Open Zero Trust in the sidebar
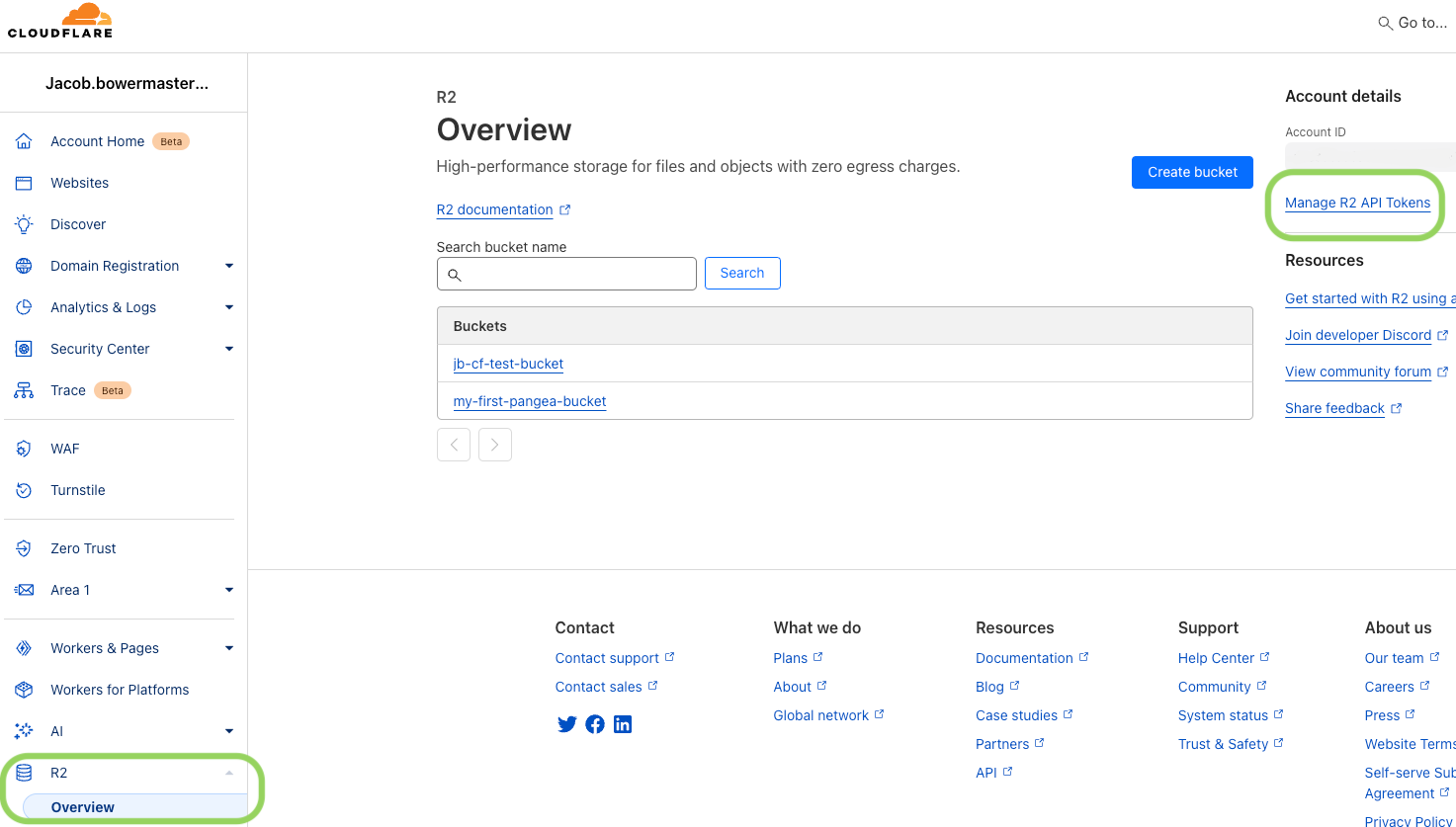Screen dimensions: 1456x827 [x=83, y=548]
